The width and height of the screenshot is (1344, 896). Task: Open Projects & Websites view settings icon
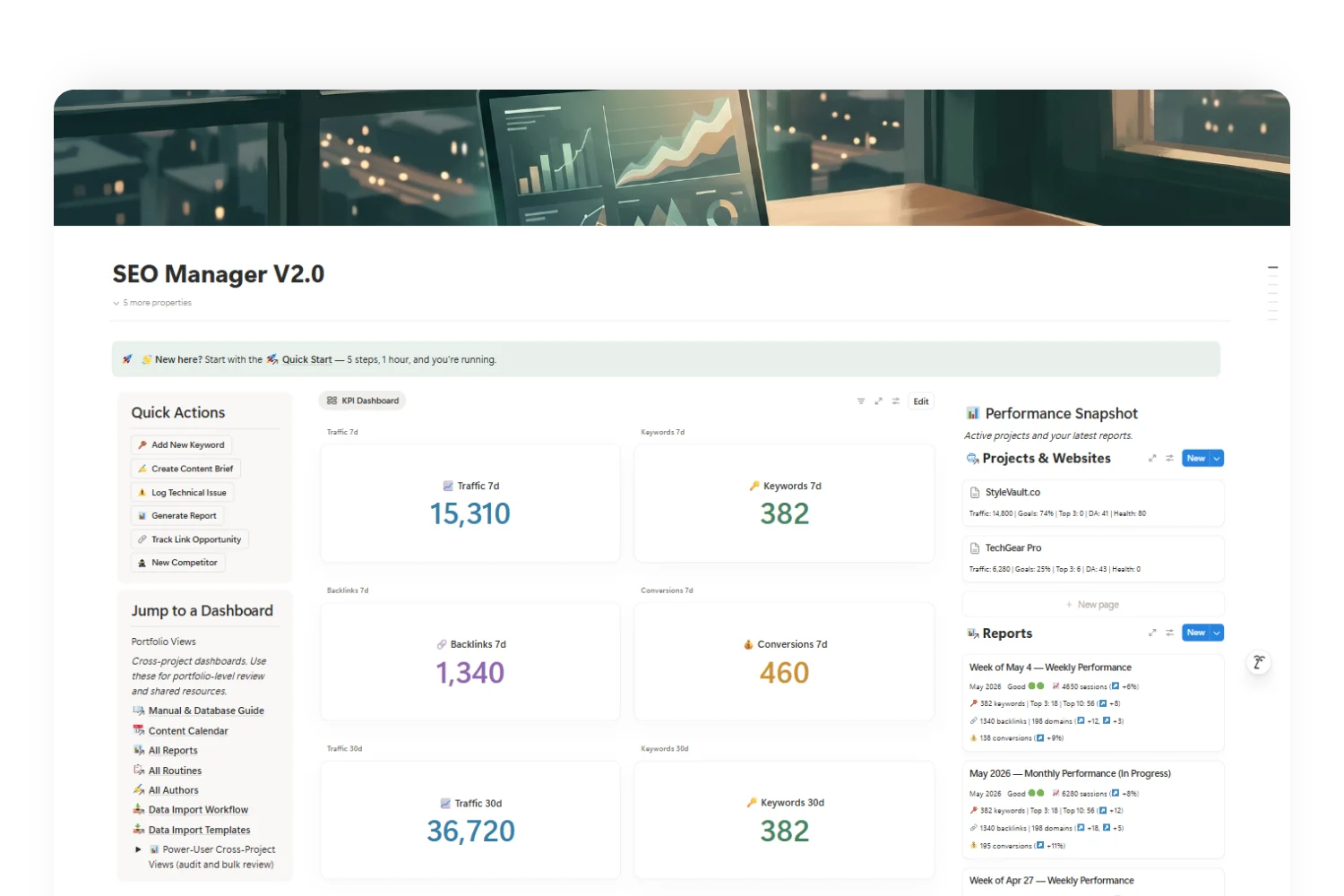click(x=1169, y=458)
